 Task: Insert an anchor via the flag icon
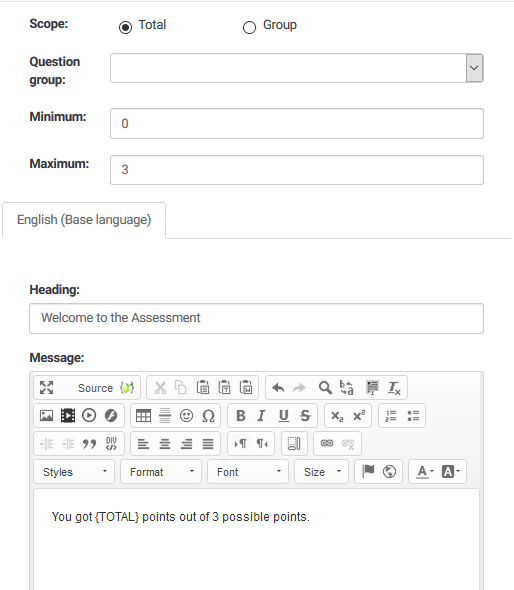coord(368,471)
